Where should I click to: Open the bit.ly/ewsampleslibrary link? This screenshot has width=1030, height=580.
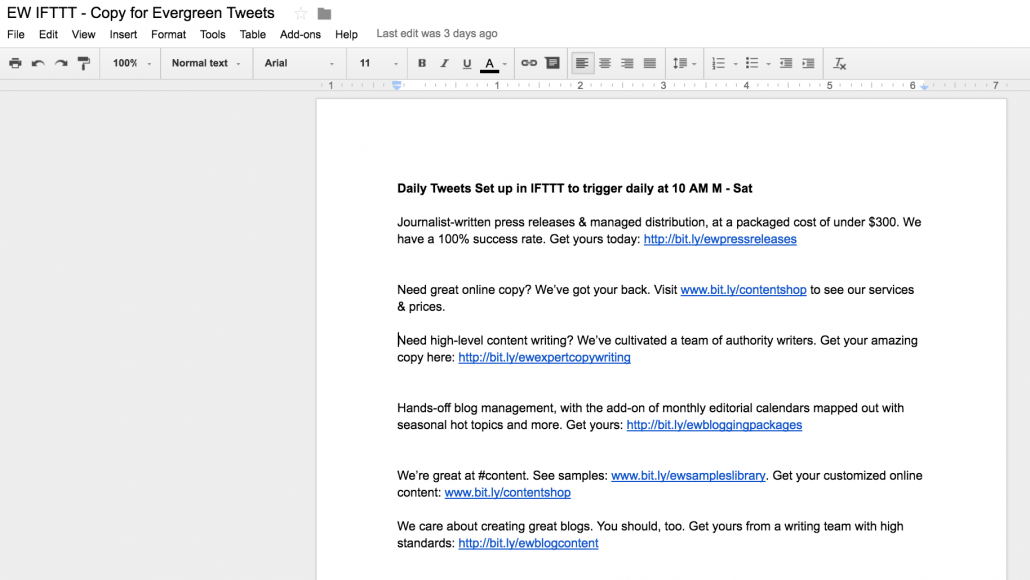[688, 476]
